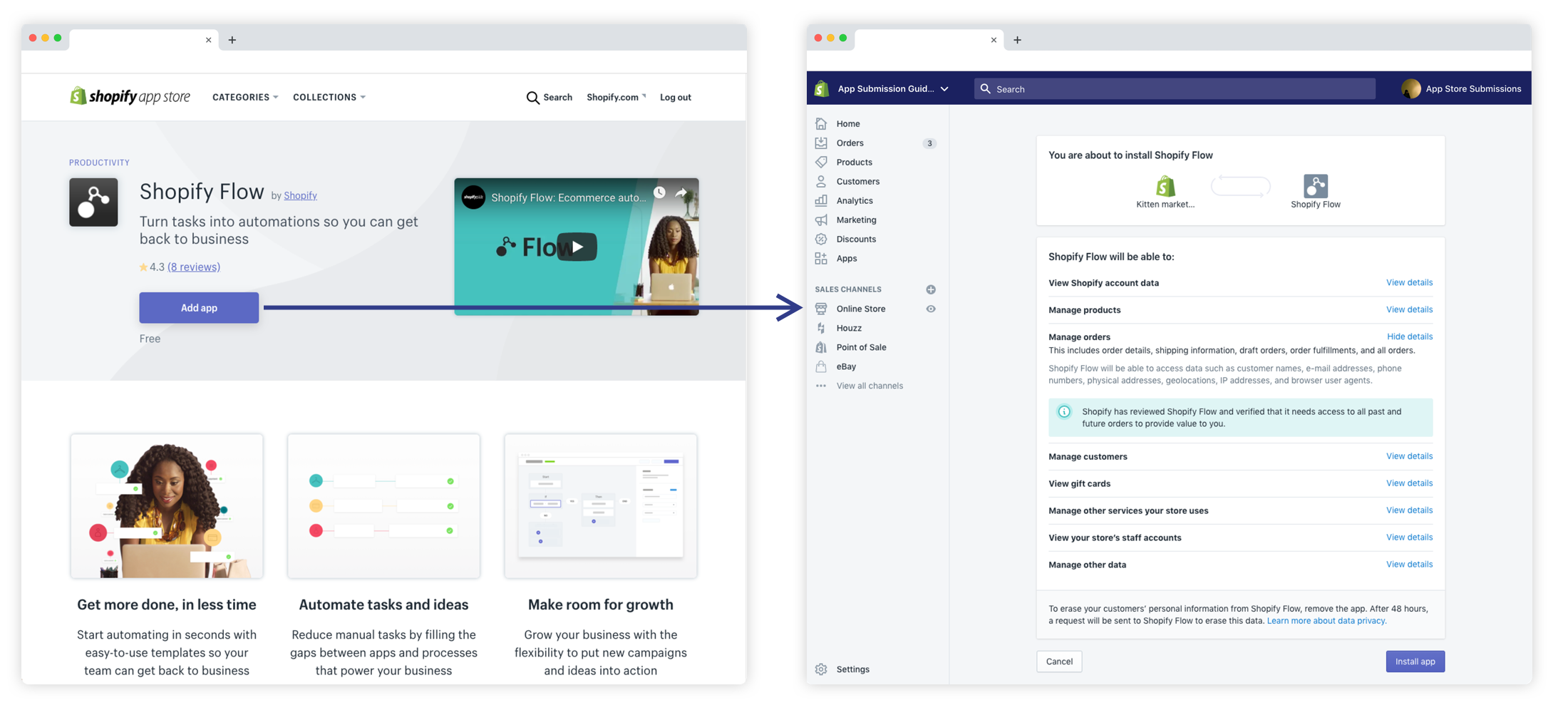Click the PRODUCTIVITY category label
The height and width of the screenshot is (725, 1568).
click(x=99, y=163)
